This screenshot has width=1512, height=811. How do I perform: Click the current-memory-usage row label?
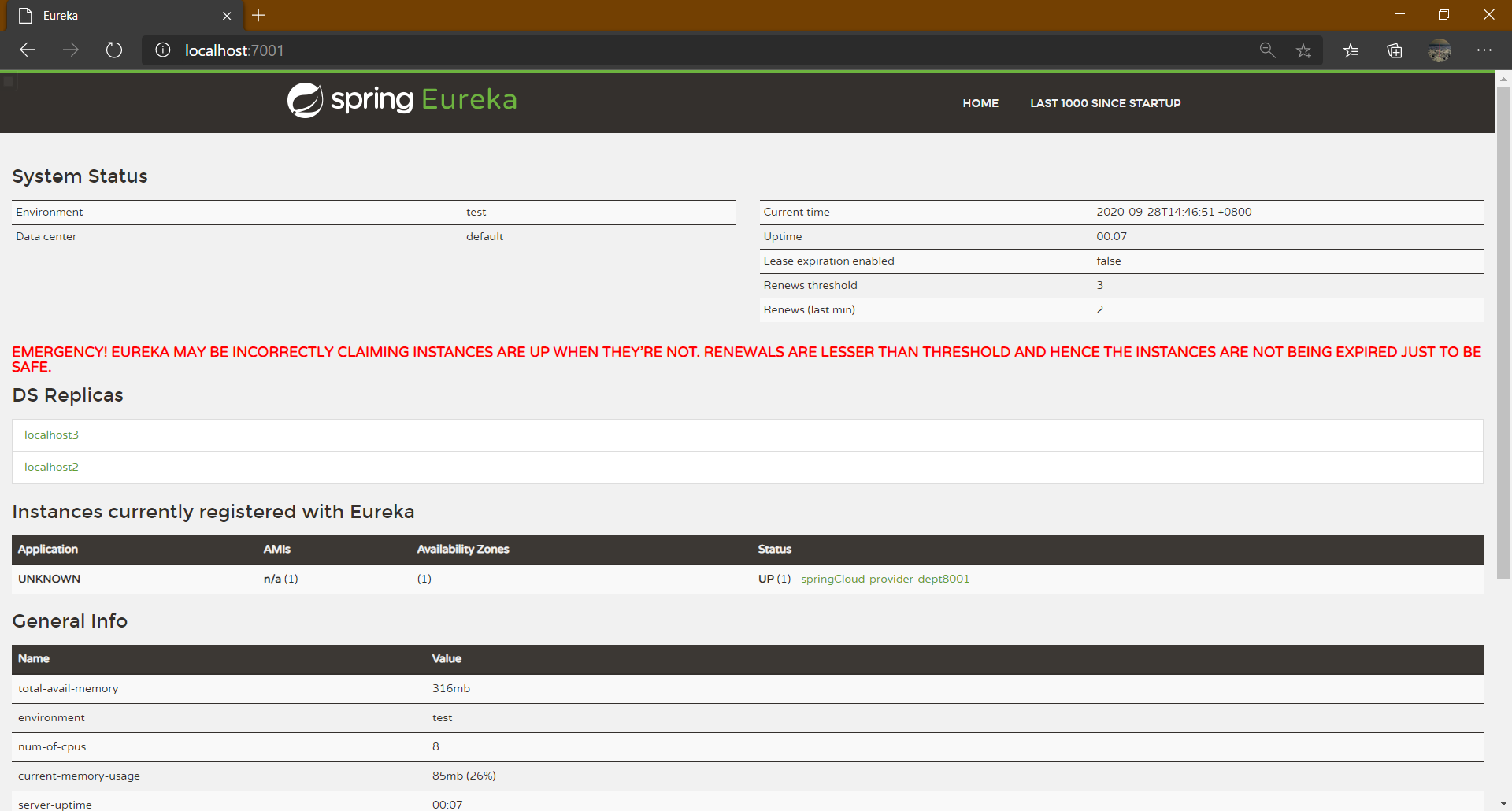click(x=79, y=776)
